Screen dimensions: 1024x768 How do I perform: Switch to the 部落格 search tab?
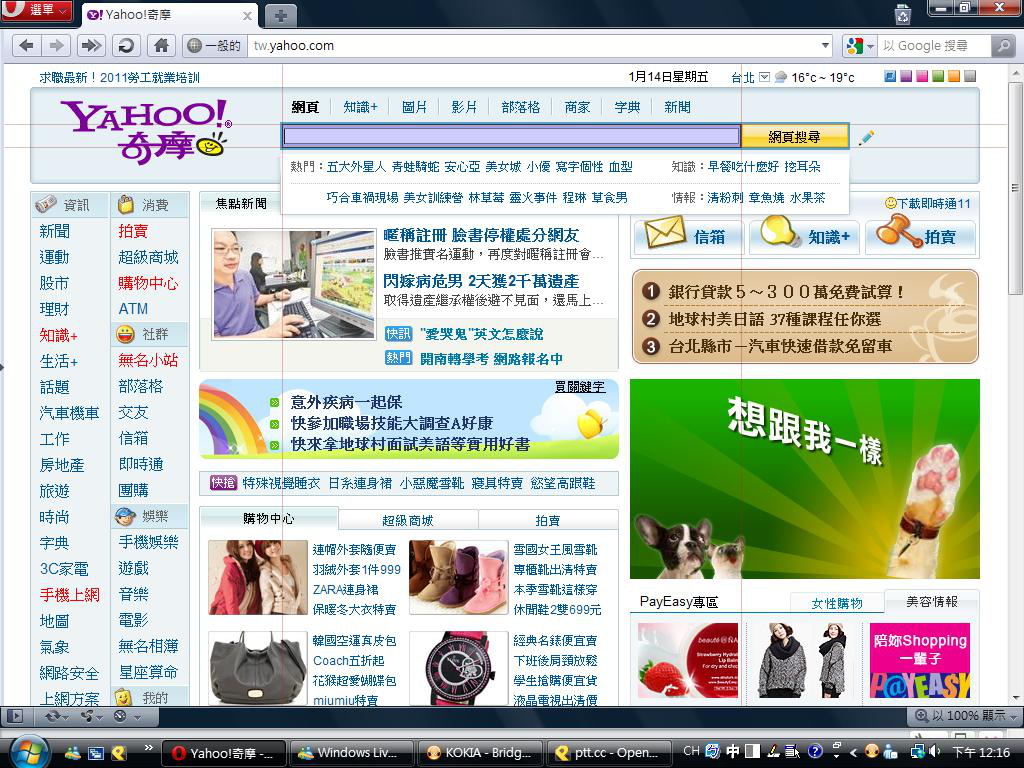(x=520, y=107)
